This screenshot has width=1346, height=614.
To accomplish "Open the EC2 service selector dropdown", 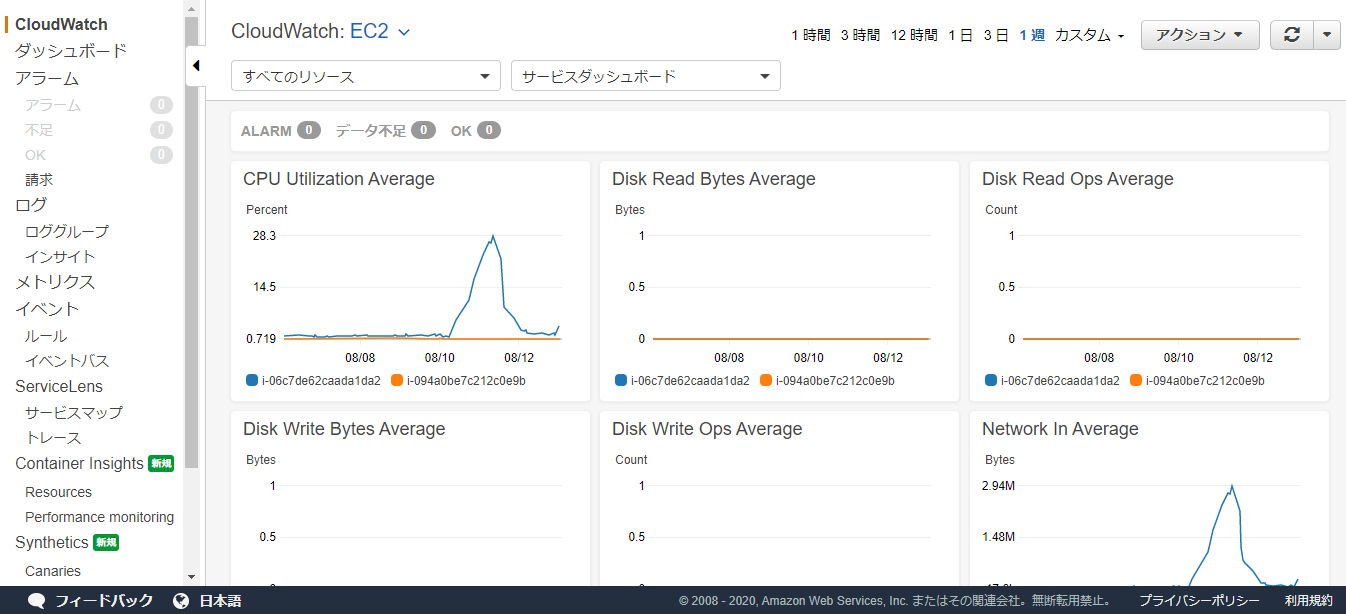I will pos(380,31).
